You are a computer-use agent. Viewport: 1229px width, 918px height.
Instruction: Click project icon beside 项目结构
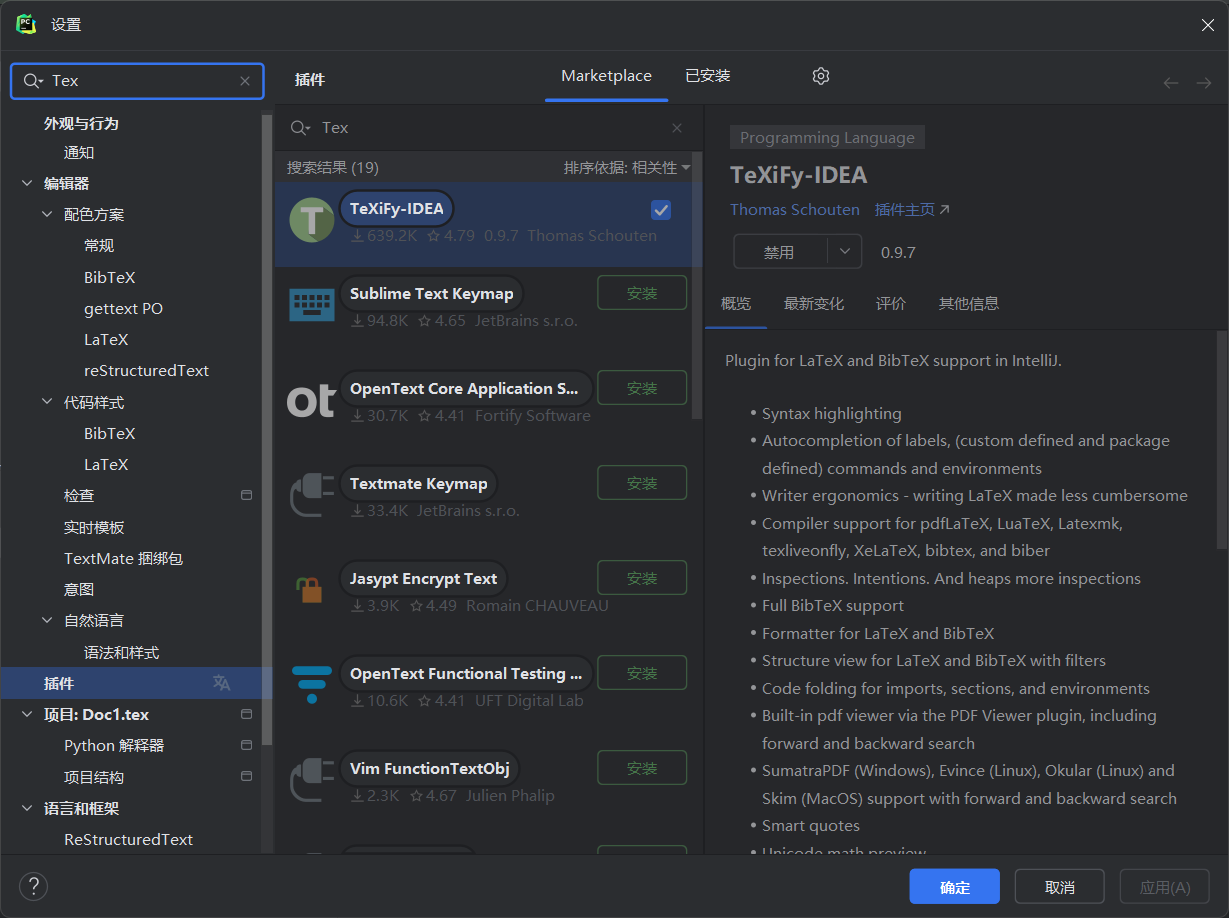pyautogui.click(x=247, y=776)
